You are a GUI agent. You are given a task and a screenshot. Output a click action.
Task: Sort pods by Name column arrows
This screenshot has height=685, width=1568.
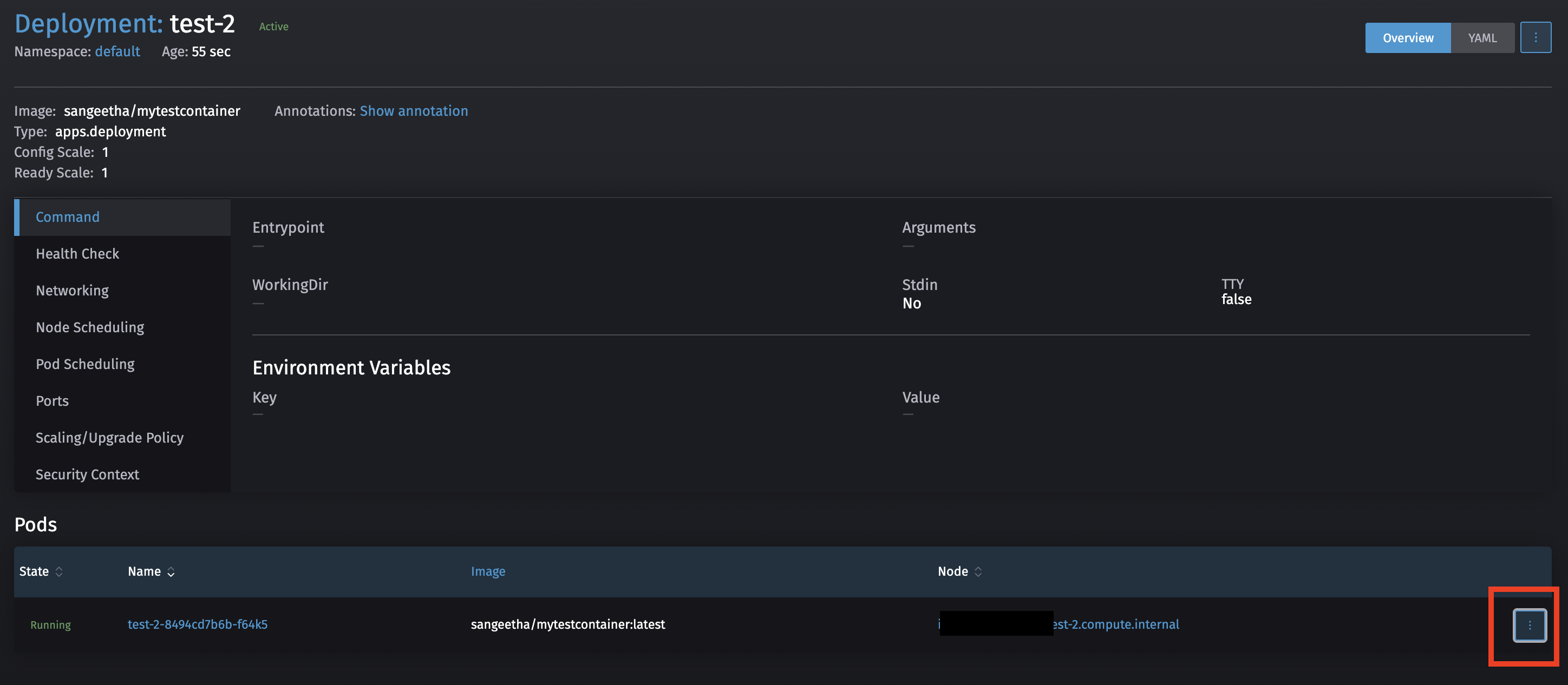pyautogui.click(x=171, y=571)
